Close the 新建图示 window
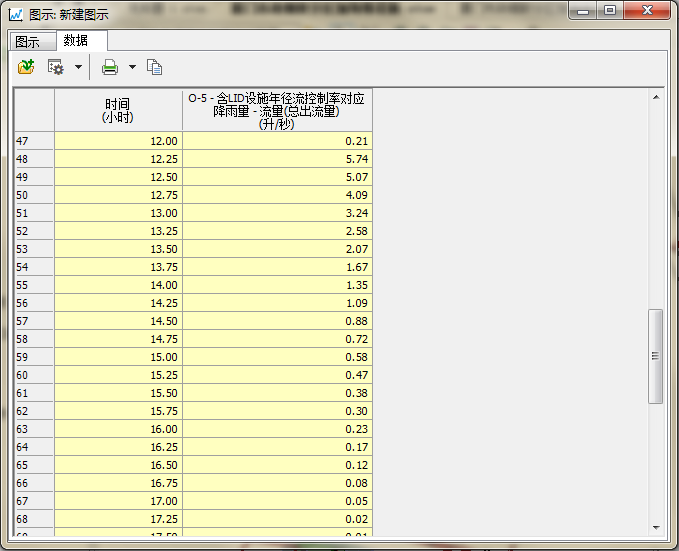This screenshot has width=679, height=551. pos(647,10)
